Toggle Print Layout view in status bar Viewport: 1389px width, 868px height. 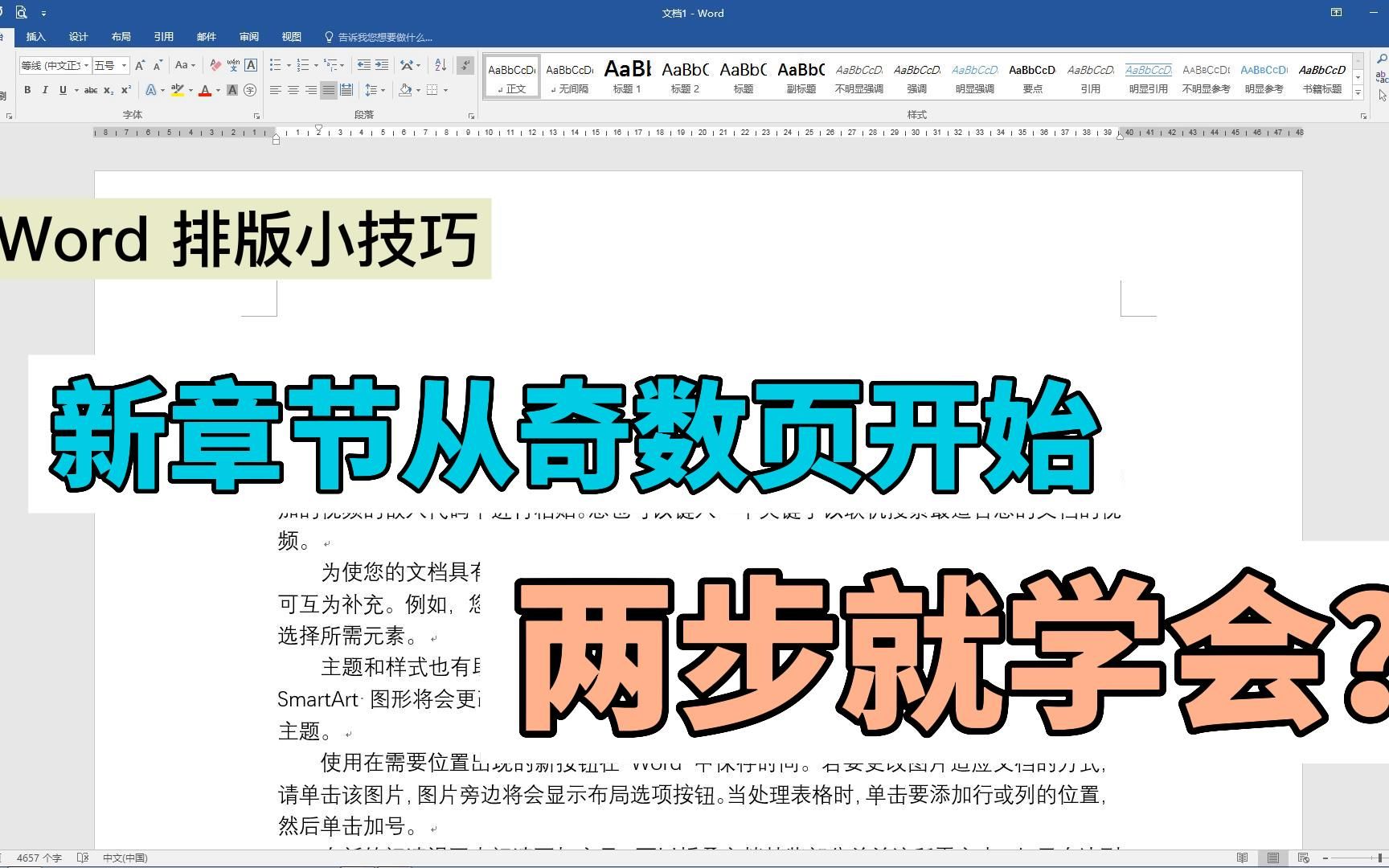coord(1273,858)
